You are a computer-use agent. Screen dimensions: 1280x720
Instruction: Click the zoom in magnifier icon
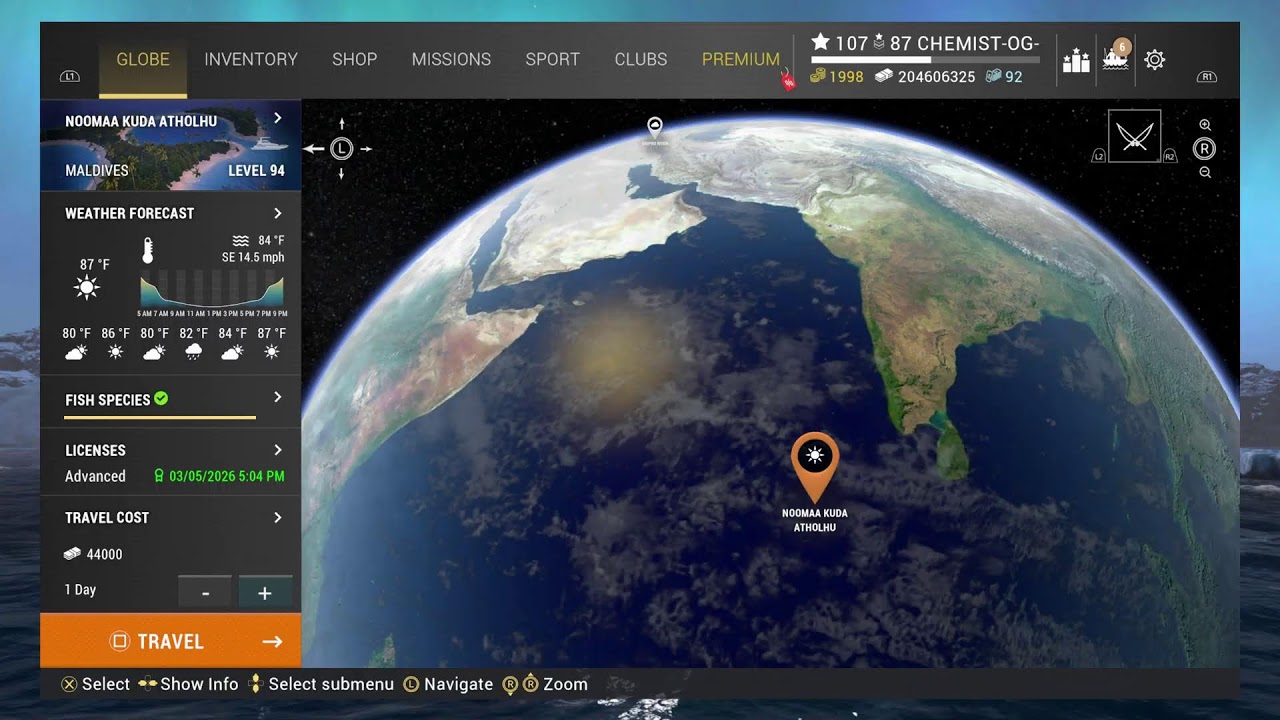[1205, 125]
